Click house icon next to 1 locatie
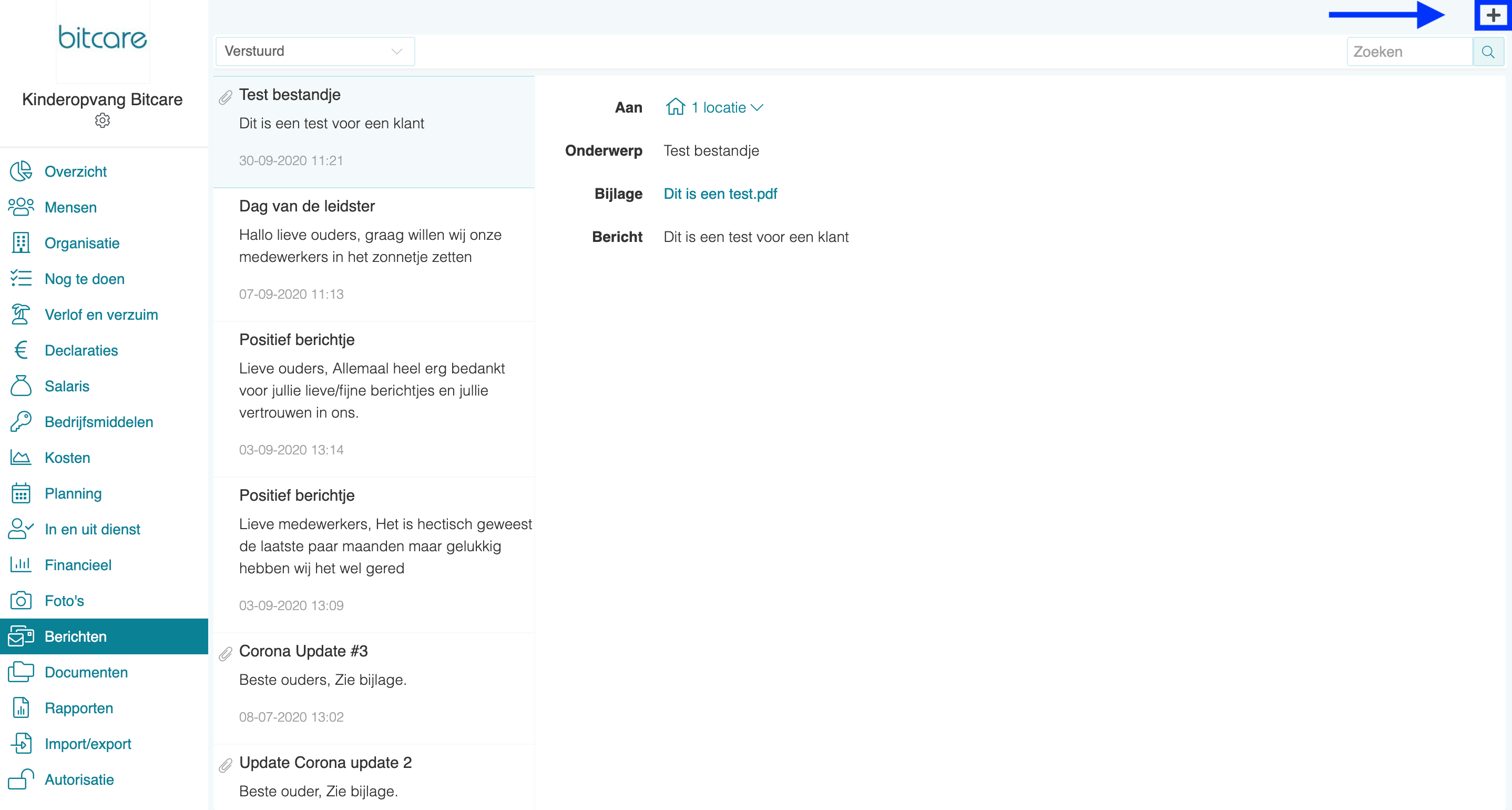 click(676, 107)
